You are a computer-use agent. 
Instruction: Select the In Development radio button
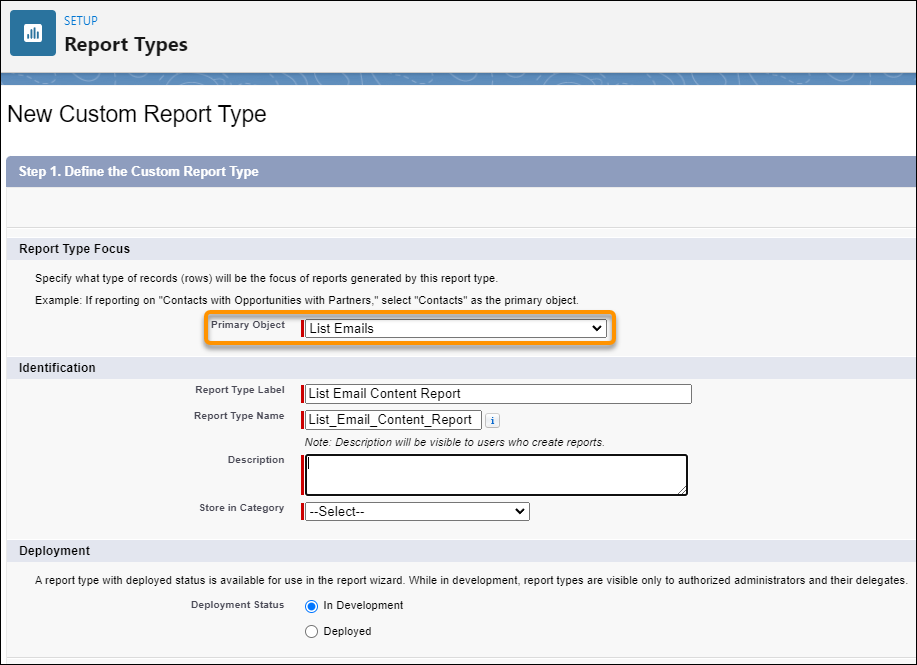(311, 606)
